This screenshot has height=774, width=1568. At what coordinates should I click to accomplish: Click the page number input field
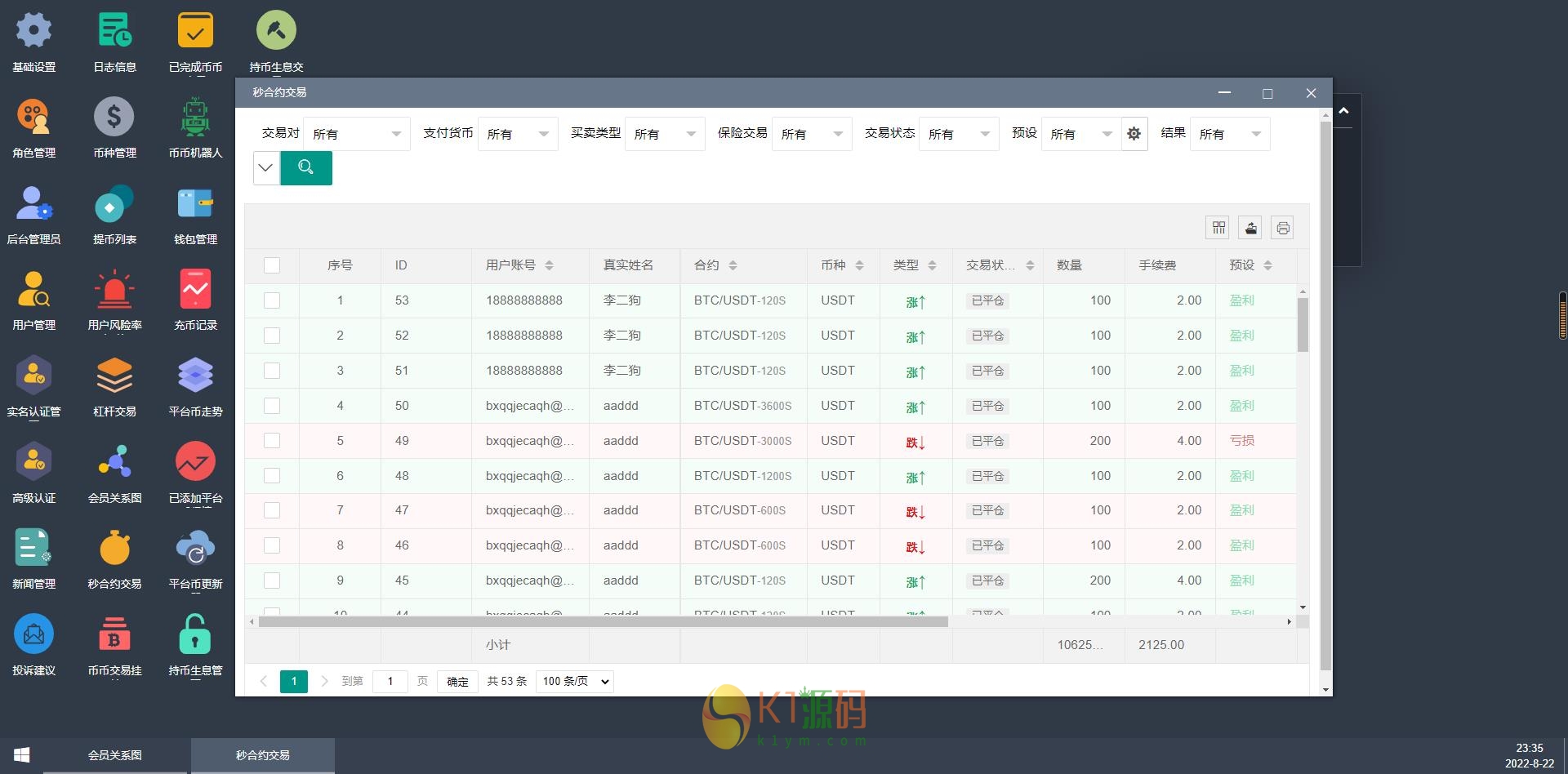pos(390,681)
